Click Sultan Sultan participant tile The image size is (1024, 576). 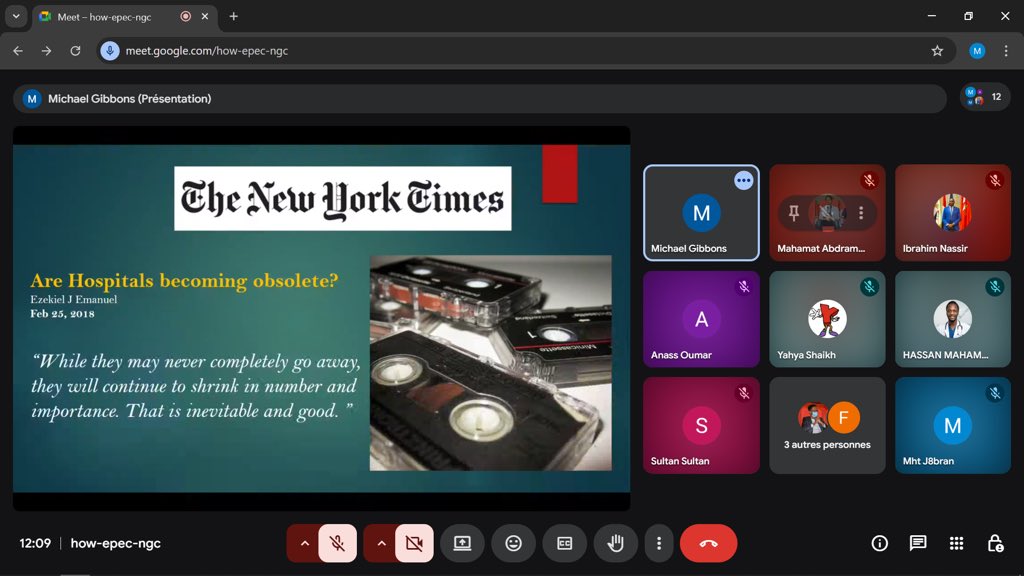point(701,425)
